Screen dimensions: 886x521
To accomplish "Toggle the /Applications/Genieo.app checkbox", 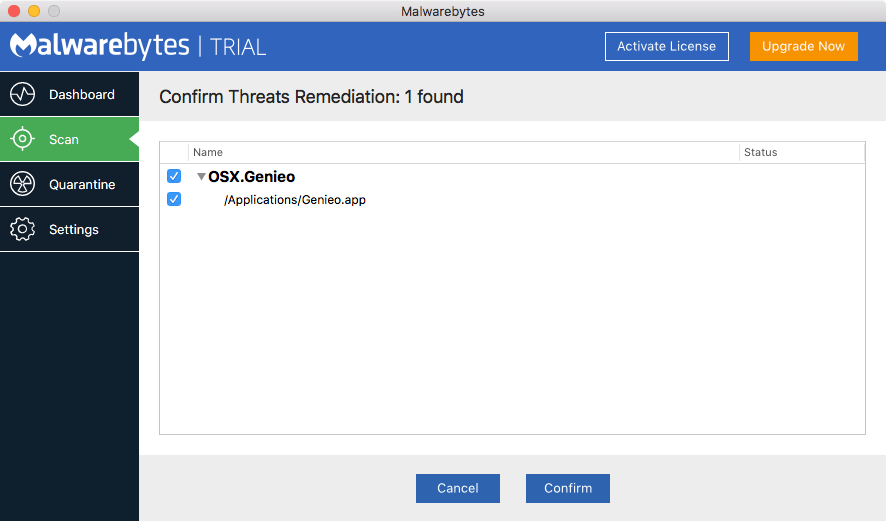I will 174,199.
